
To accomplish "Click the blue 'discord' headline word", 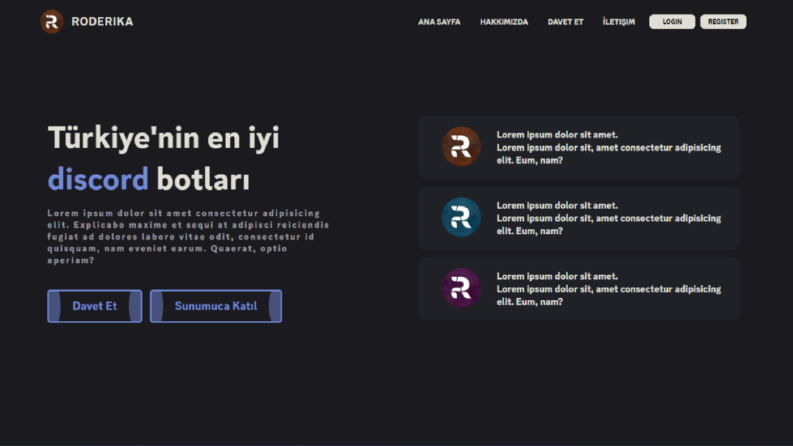I will click(x=98, y=180).
